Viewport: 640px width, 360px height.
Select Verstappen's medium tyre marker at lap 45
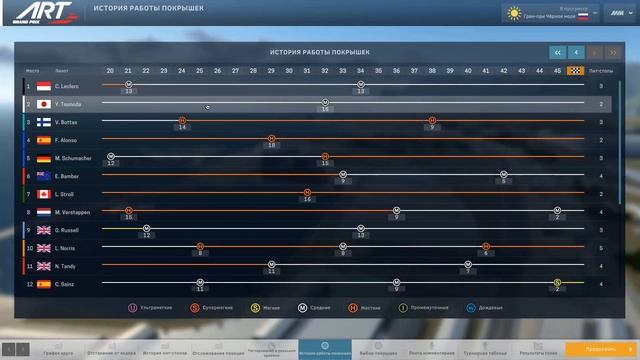click(557, 211)
